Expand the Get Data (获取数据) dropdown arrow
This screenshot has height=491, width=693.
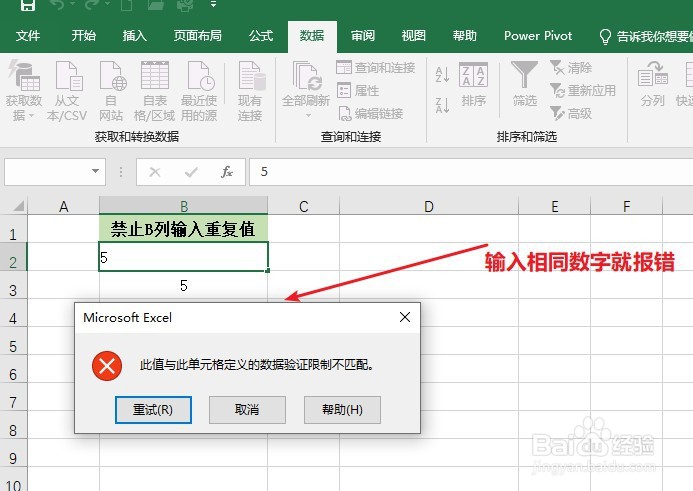pyautogui.click(x=31, y=116)
